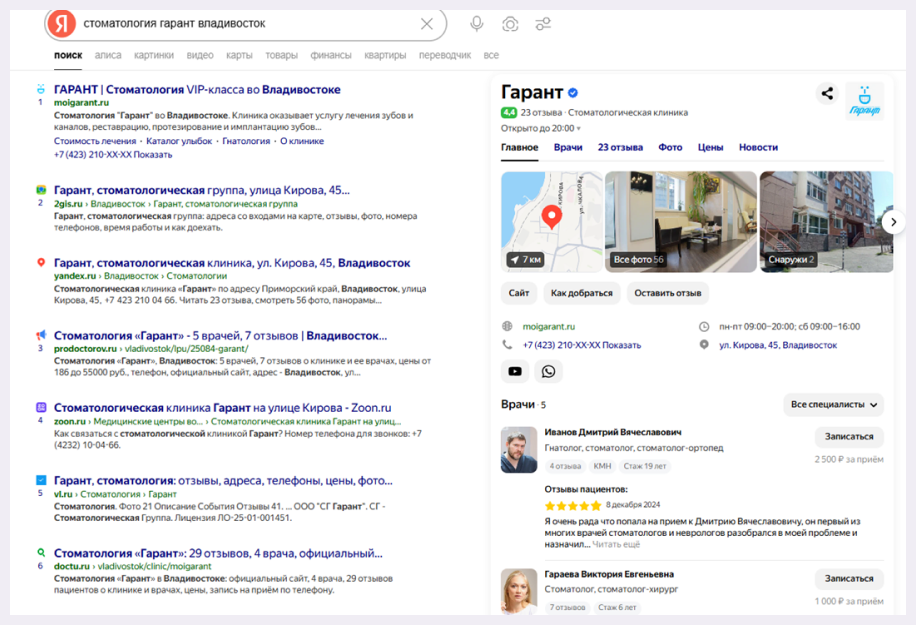Open the финансы tab
This screenshot has width=916, height=625.
331,55
